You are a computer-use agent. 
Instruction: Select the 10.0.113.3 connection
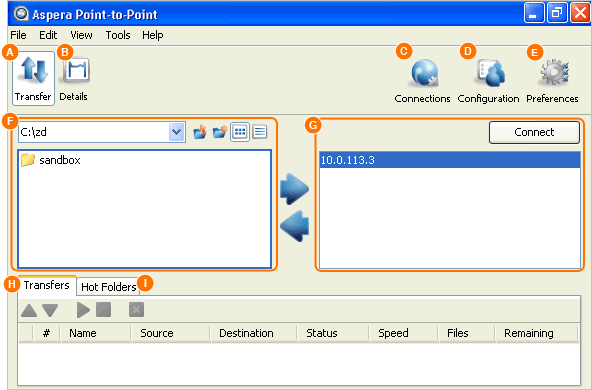click(x=450, y=160)
